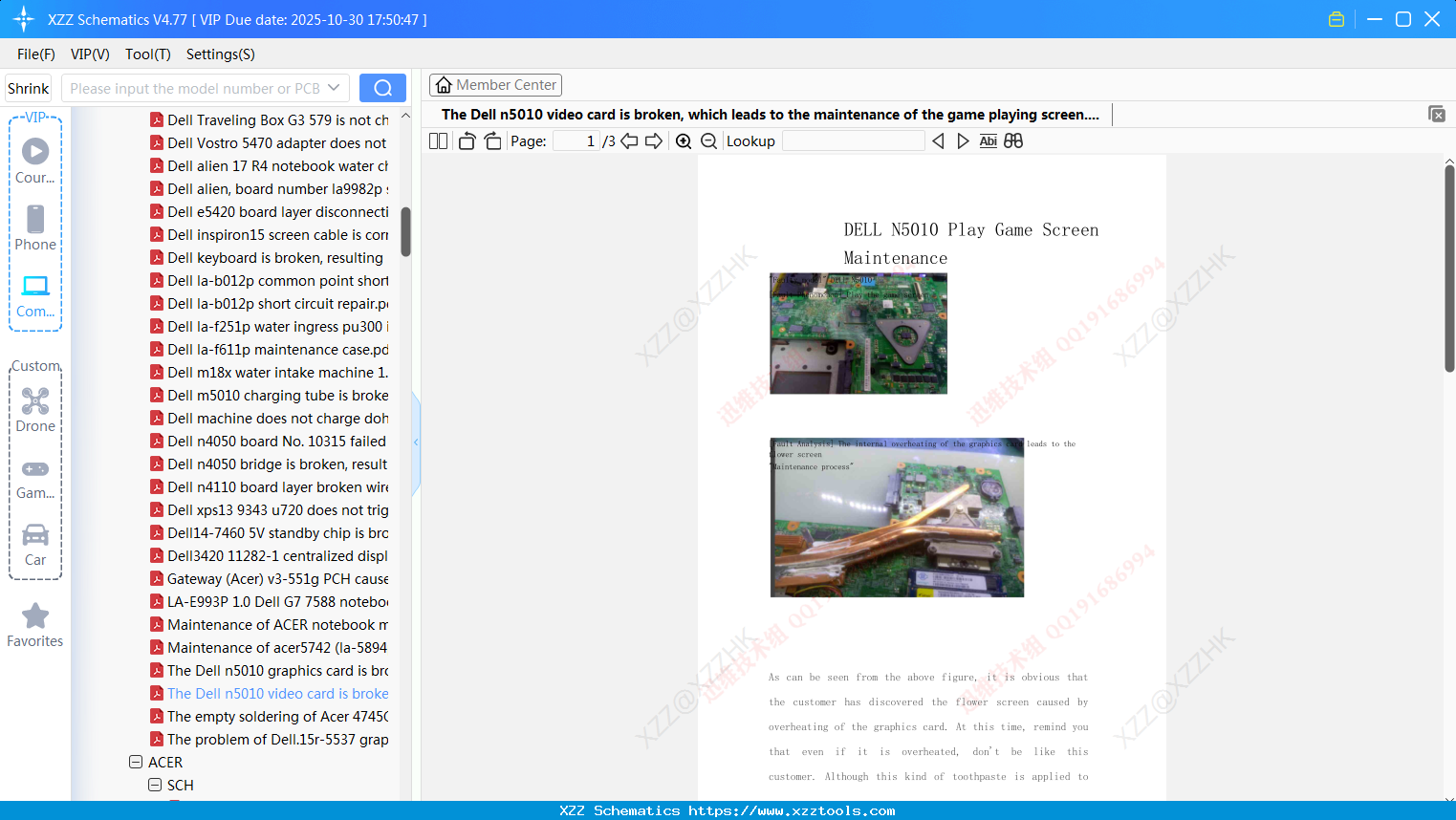Click the model number search field

(195, 88)
